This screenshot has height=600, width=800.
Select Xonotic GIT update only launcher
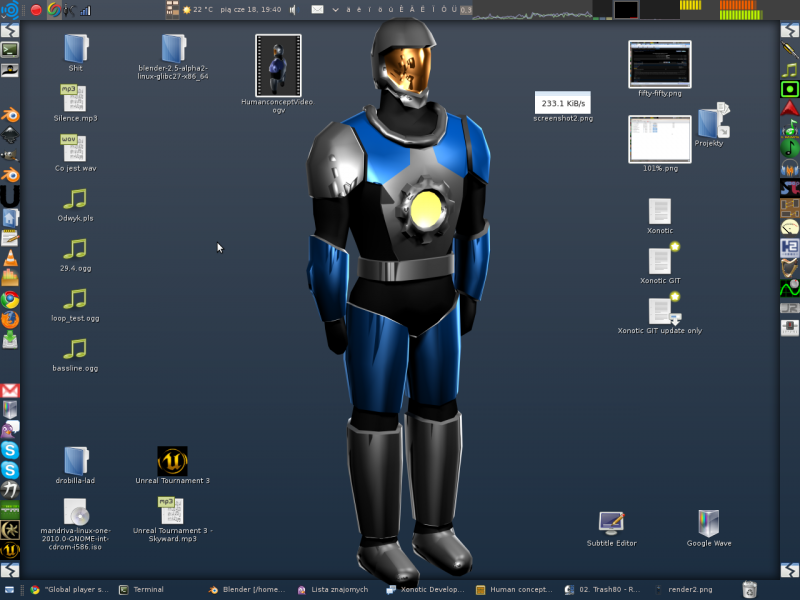pyautogui.click(x=660, y=313)
